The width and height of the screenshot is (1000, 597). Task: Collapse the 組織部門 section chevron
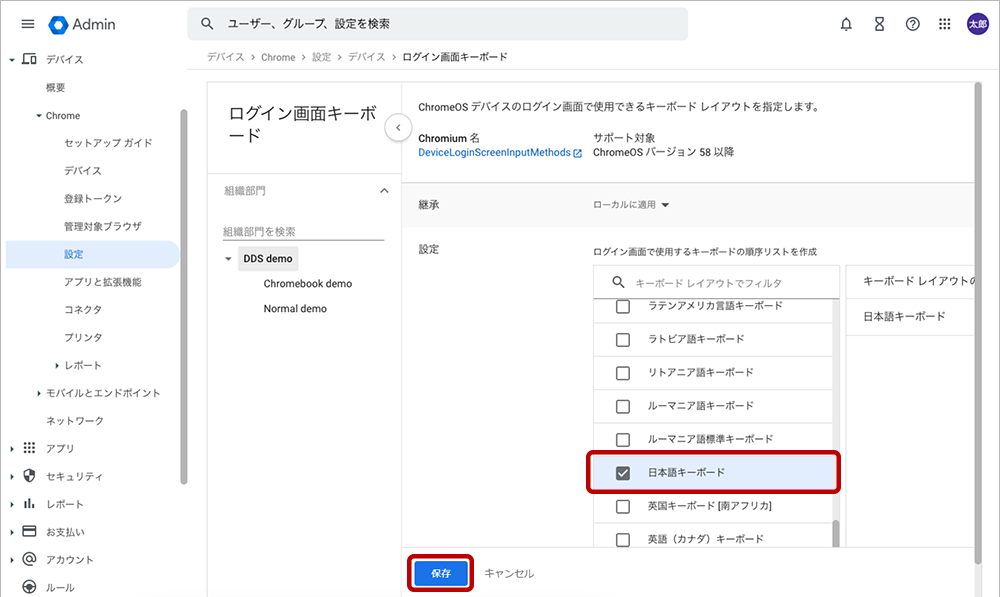pos(383,190)
